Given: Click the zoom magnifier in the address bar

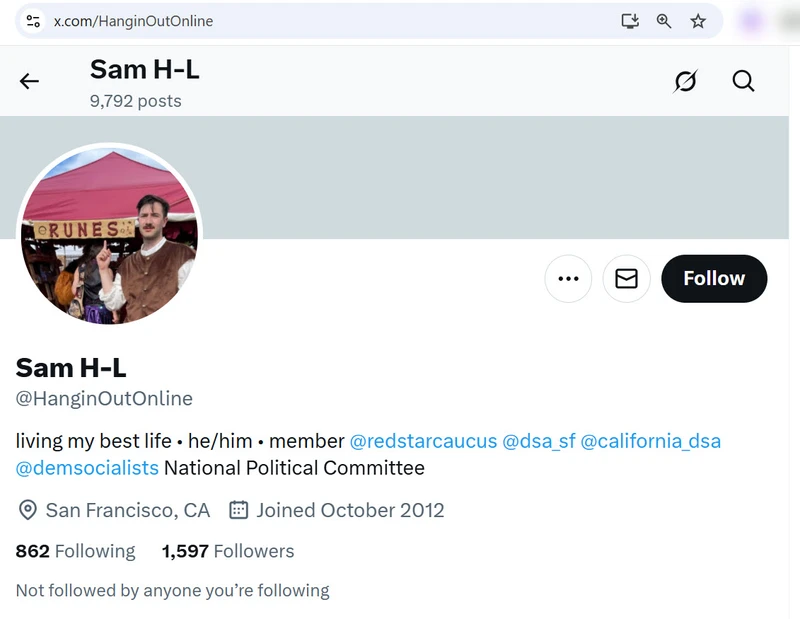Looking at the screenshot, I should [x=664, y=21].
